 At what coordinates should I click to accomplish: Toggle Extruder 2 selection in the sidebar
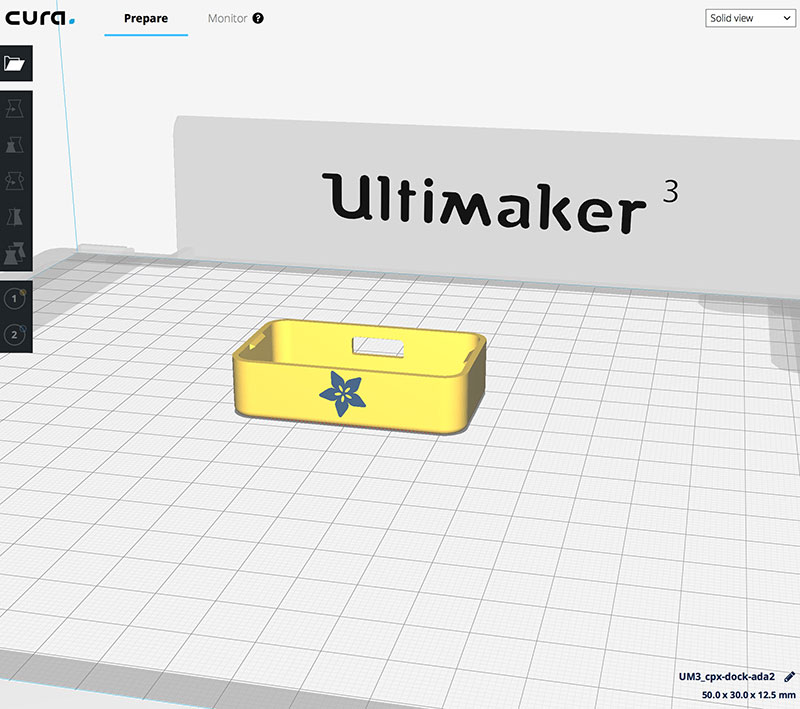[14, 333]
